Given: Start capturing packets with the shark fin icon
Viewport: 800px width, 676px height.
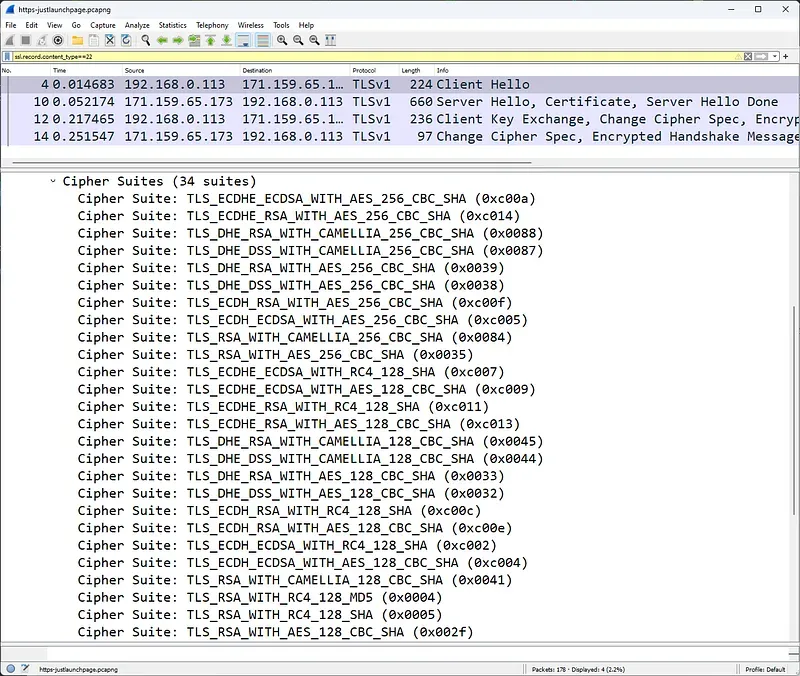Looking at the screenshot, I should tap(10, 40).
